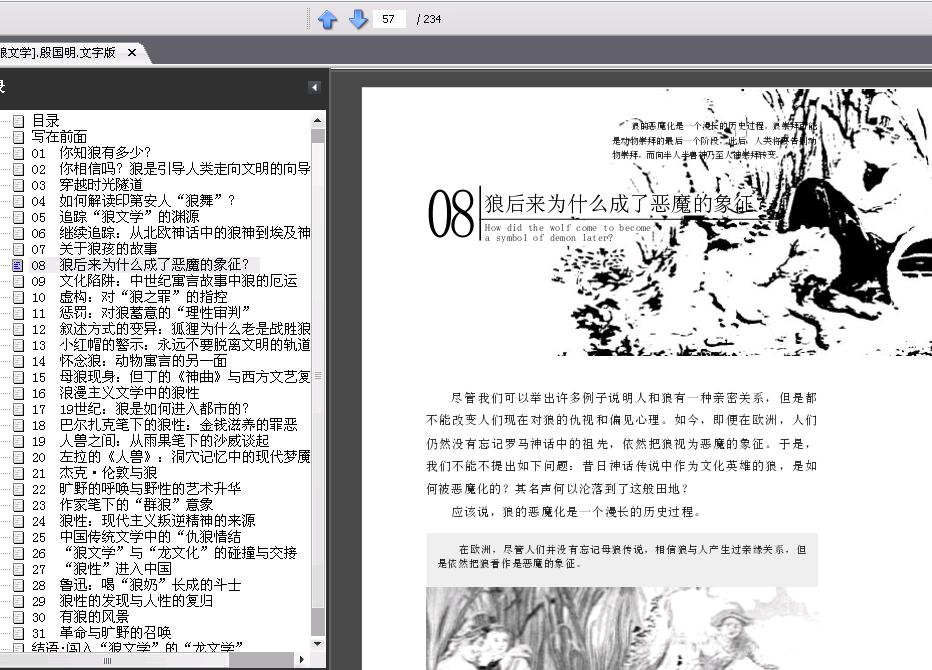Click the page icon beside 目录
The width and height of the screenshot is (932, 670).
tap(18, 121)
